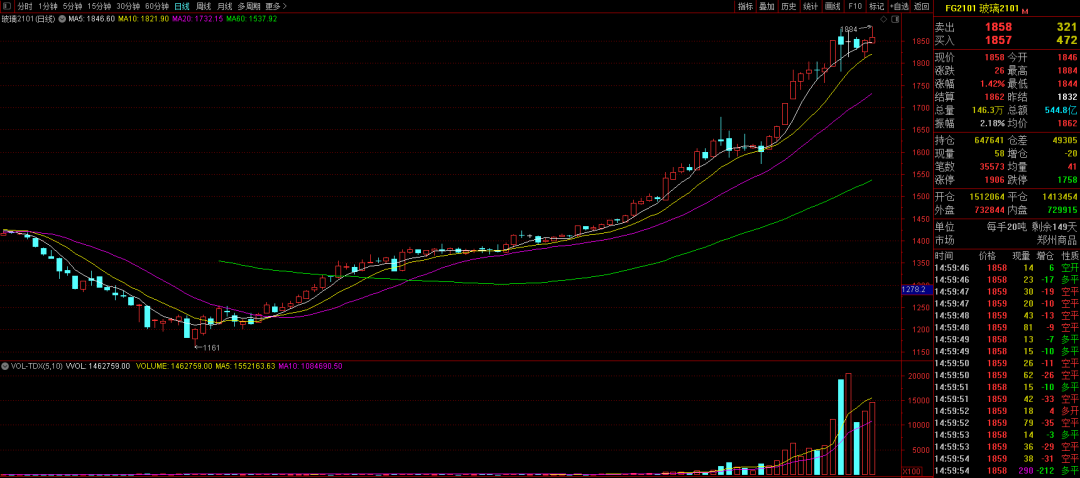Click the 叠加 overlay button
The width and height of the screenshot is (1080, 478).
tap(767, 6)
